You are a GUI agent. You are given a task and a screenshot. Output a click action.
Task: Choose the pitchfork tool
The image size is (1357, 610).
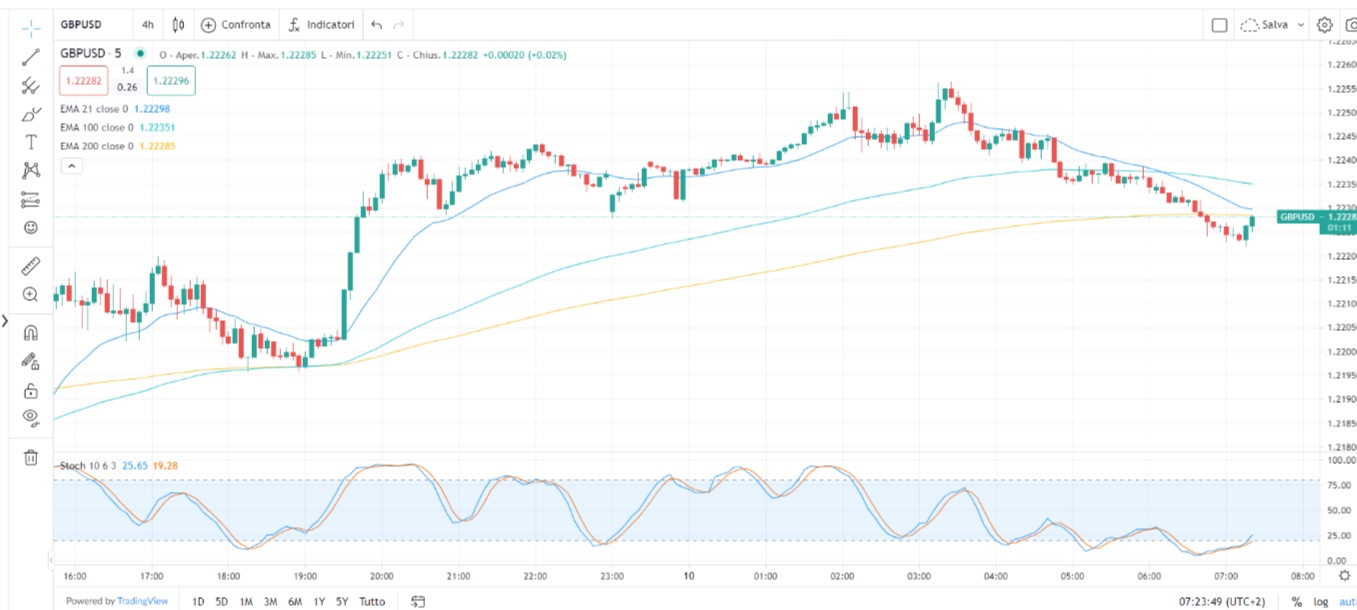(x=31, y=86)
